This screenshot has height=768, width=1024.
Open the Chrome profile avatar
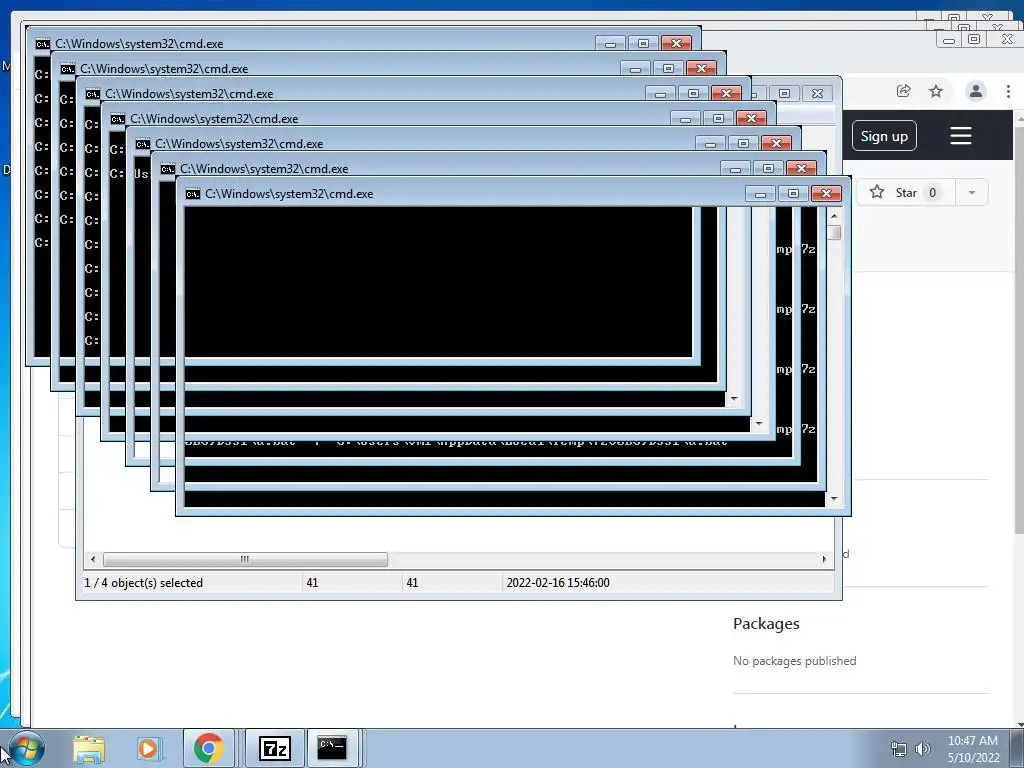976,91
